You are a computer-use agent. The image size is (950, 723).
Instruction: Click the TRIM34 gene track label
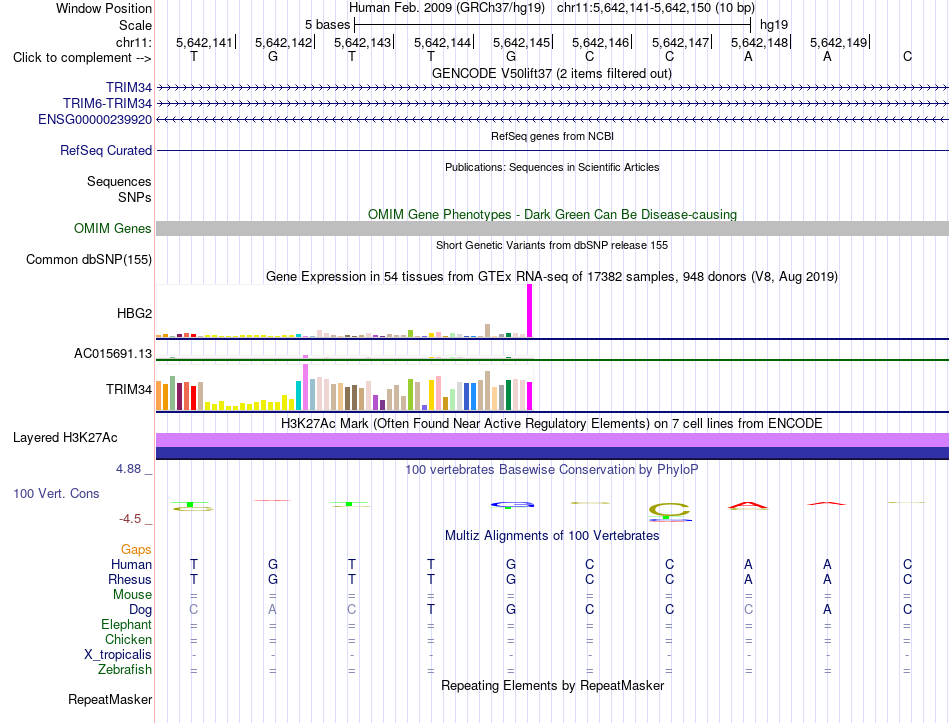pos(128,87)
